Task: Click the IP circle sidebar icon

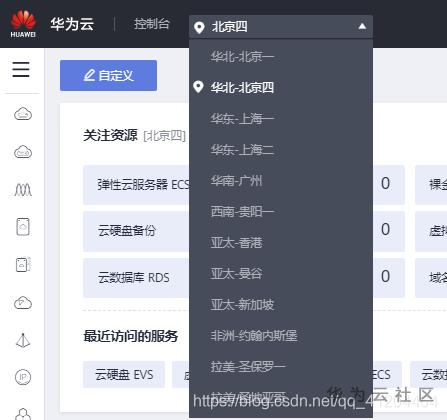Action: (x=23, y=377)
